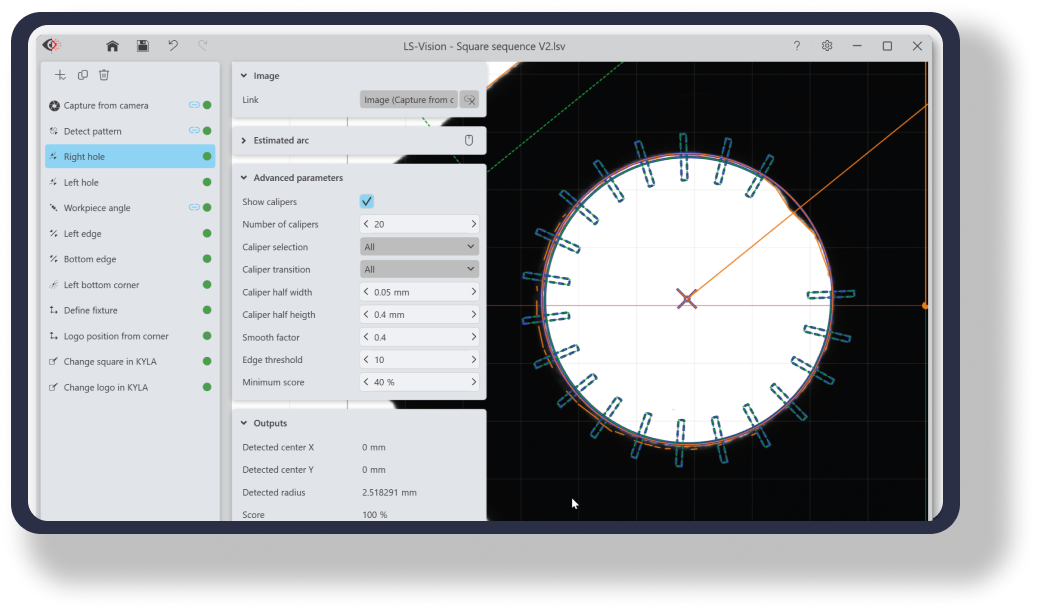Viewport: 1037px width, 610px height.
Task: Click the Home icon in the title bar
Action: (x=112, y=46)
